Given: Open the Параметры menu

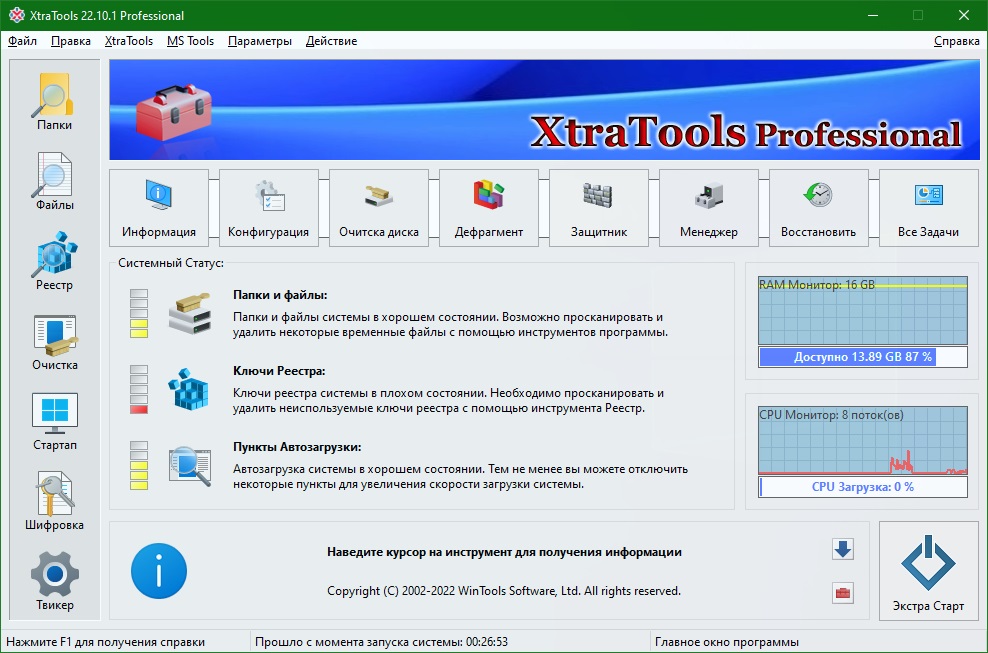Looking at the screenshot, I should (x=260, y=41).
